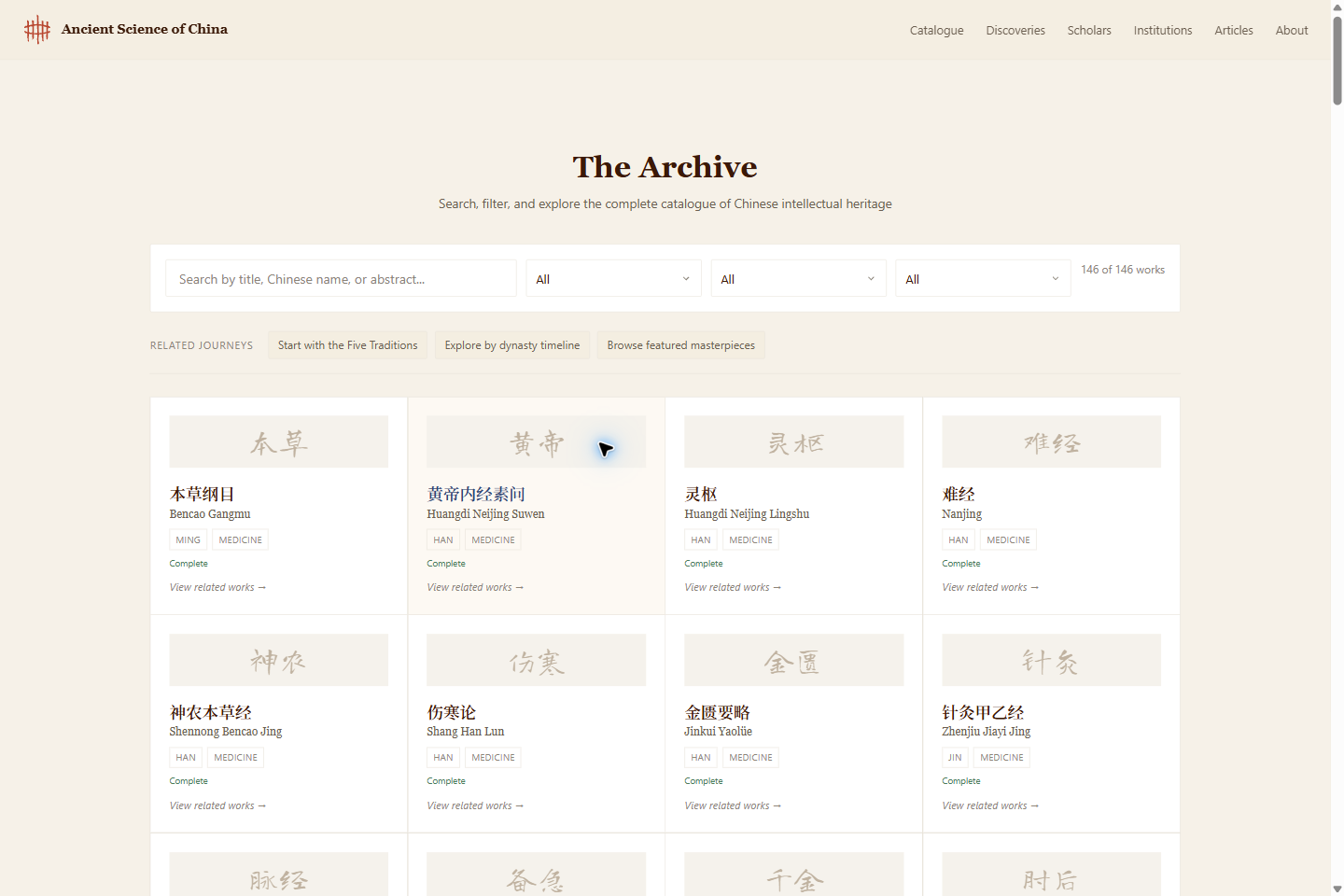Open the About page
Image resolution: width=1344 pixels, height=896 pixels.
[x=1292, y=31]
